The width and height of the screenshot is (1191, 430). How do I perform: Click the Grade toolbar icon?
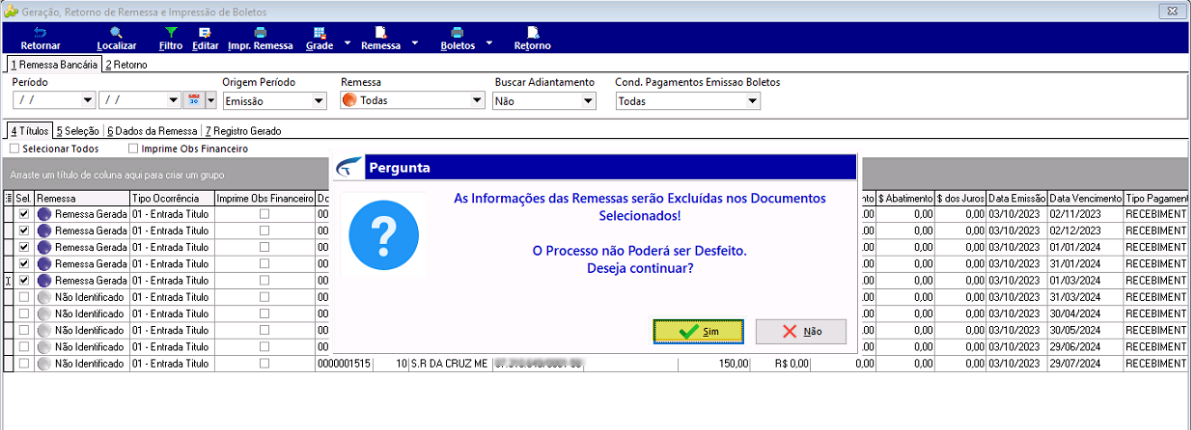[320, 33]
